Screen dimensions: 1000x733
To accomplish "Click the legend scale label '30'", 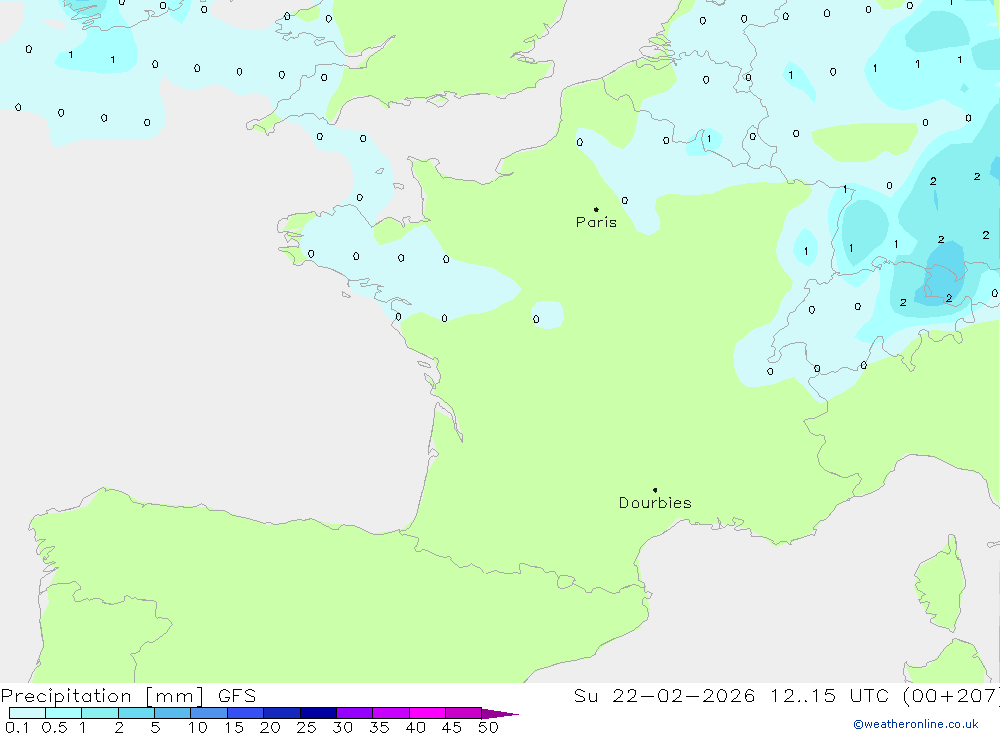I will coord(342,727).
